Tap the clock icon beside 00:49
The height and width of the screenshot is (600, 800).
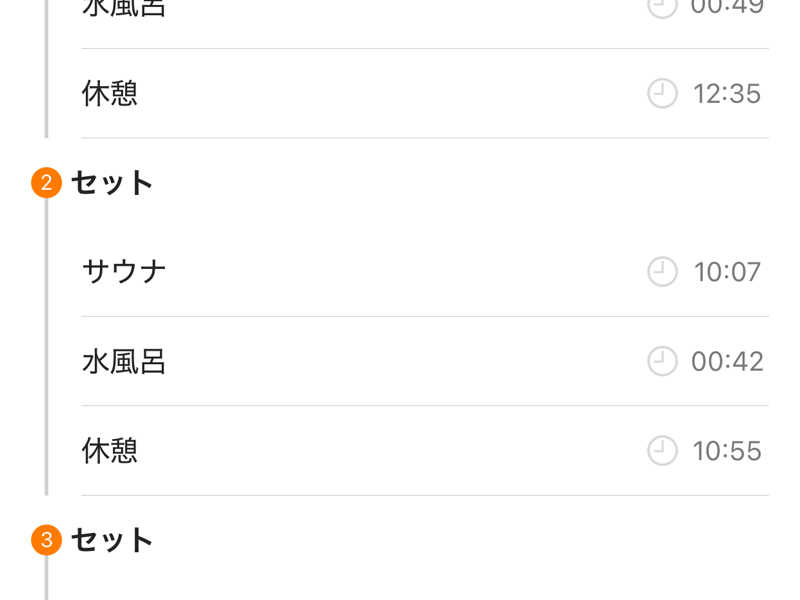pyautogui.click(x=662, y=6)
